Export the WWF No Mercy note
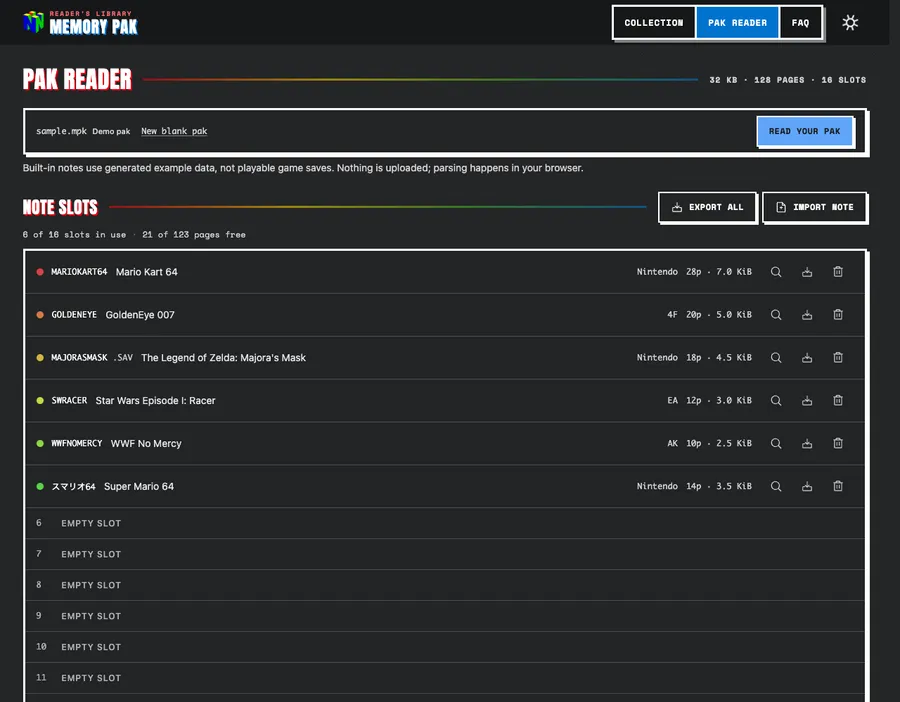 point(806,443)
